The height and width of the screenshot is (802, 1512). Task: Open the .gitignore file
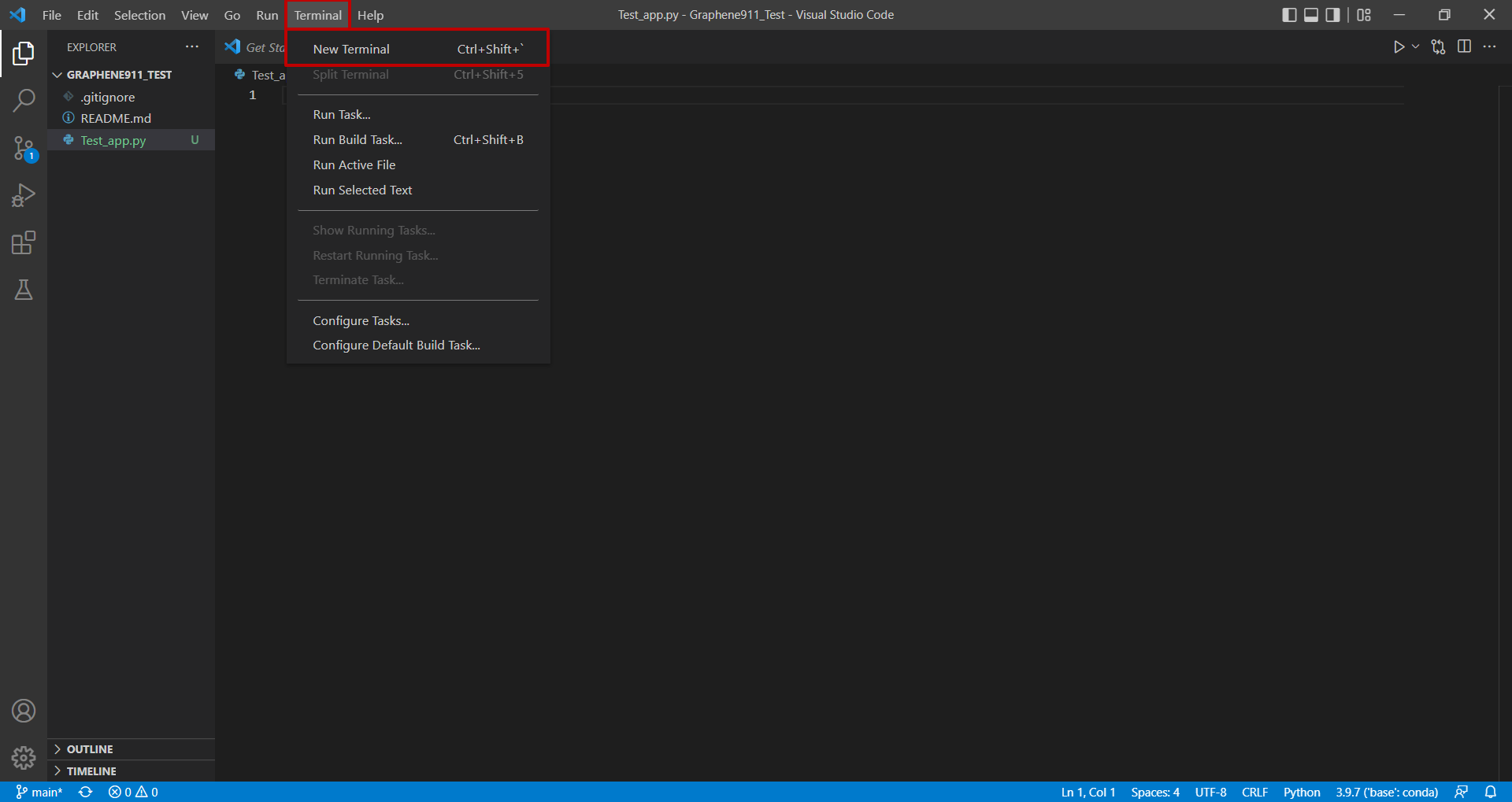[x=131, y=97]
